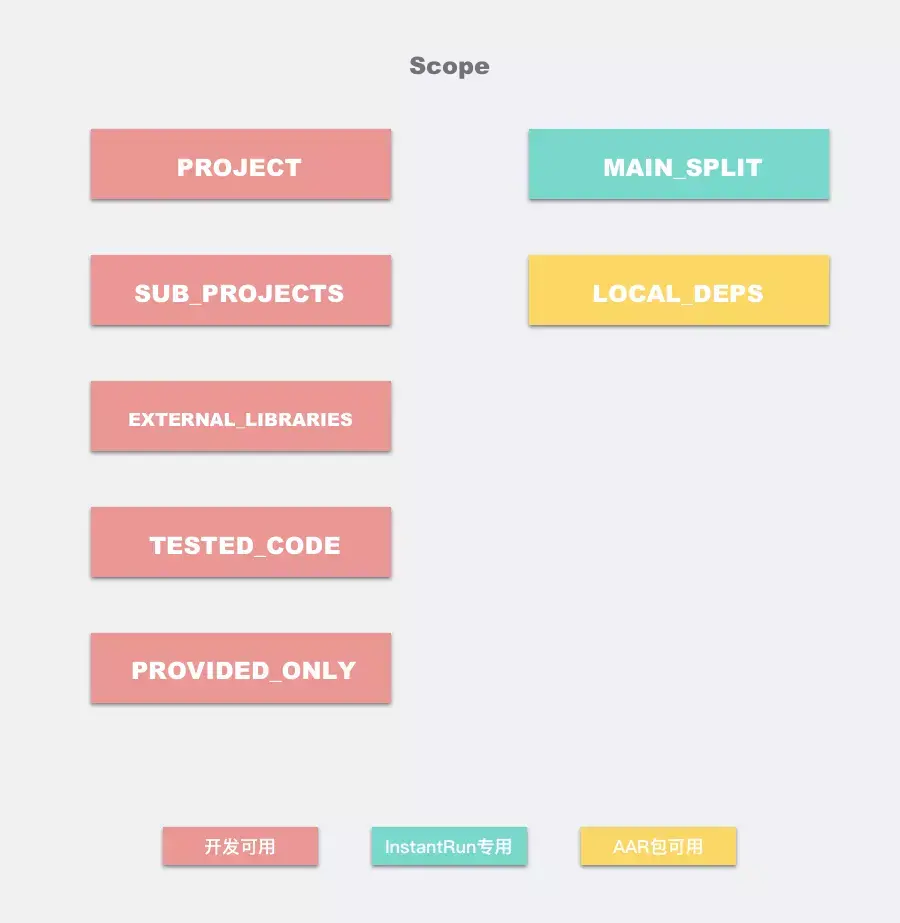Click the PROJECT scope box
The width and height of the screenshot is (900, 923).
[x=241, y=164]
